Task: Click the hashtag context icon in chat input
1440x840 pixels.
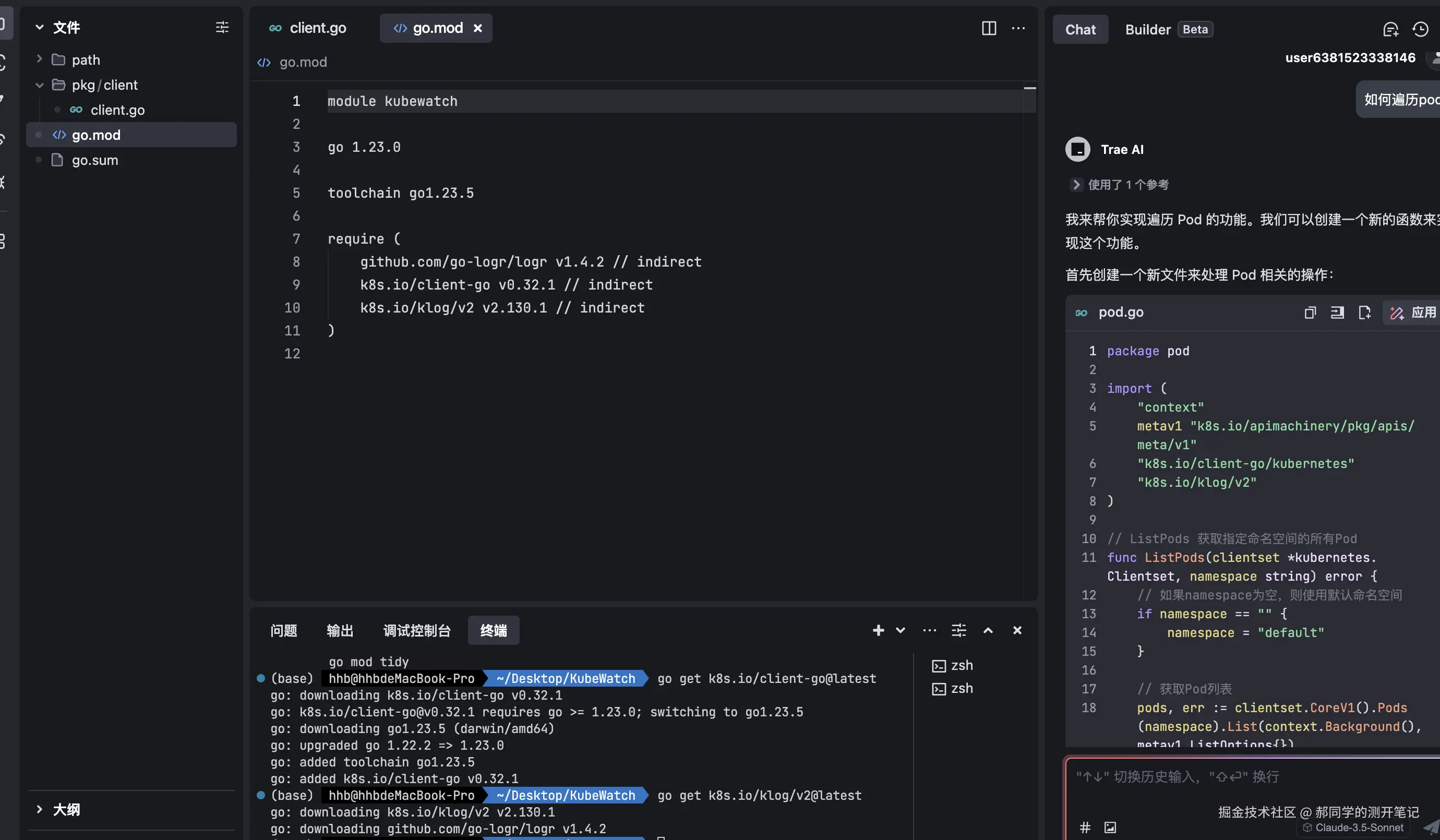Action: [x=1085, y=827]
